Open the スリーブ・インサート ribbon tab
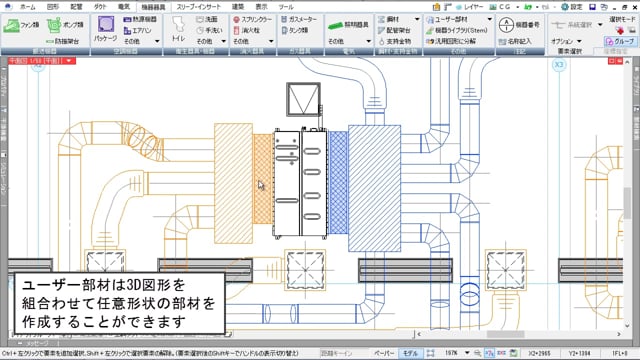The image size is (640, 360). [x=198, y=7]
